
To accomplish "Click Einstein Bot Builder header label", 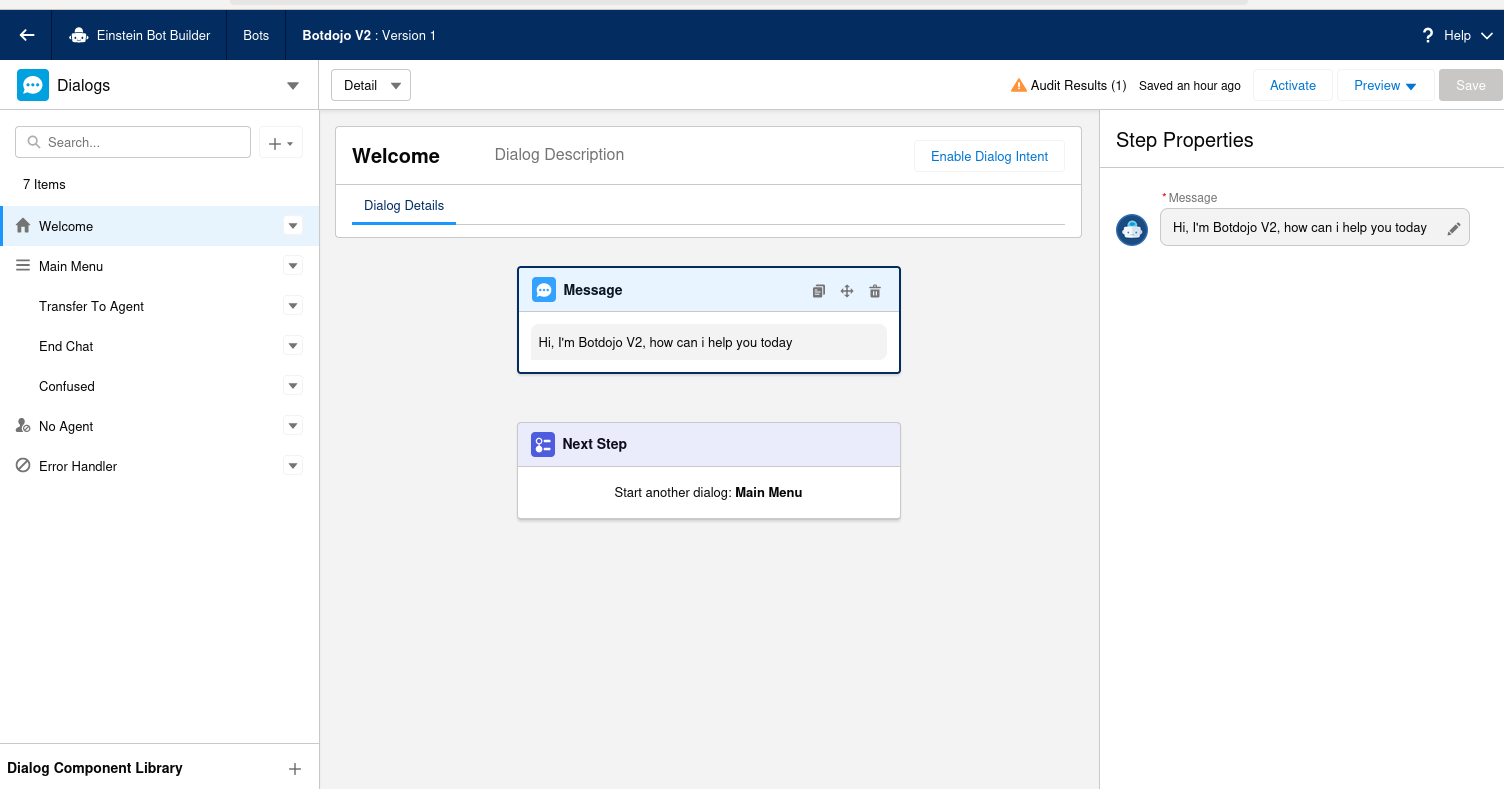I will (x=153, y=35).
